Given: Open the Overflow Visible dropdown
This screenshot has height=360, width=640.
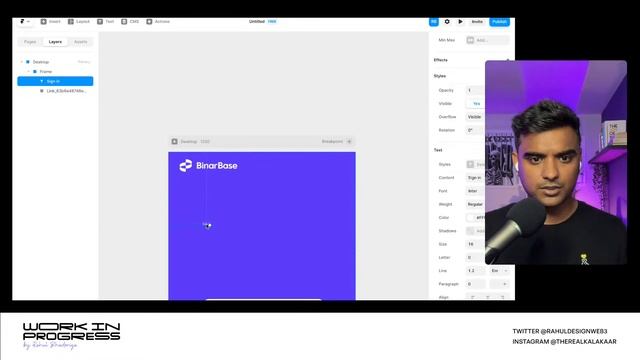Looking at the screenshot, I should click(475, 117).
